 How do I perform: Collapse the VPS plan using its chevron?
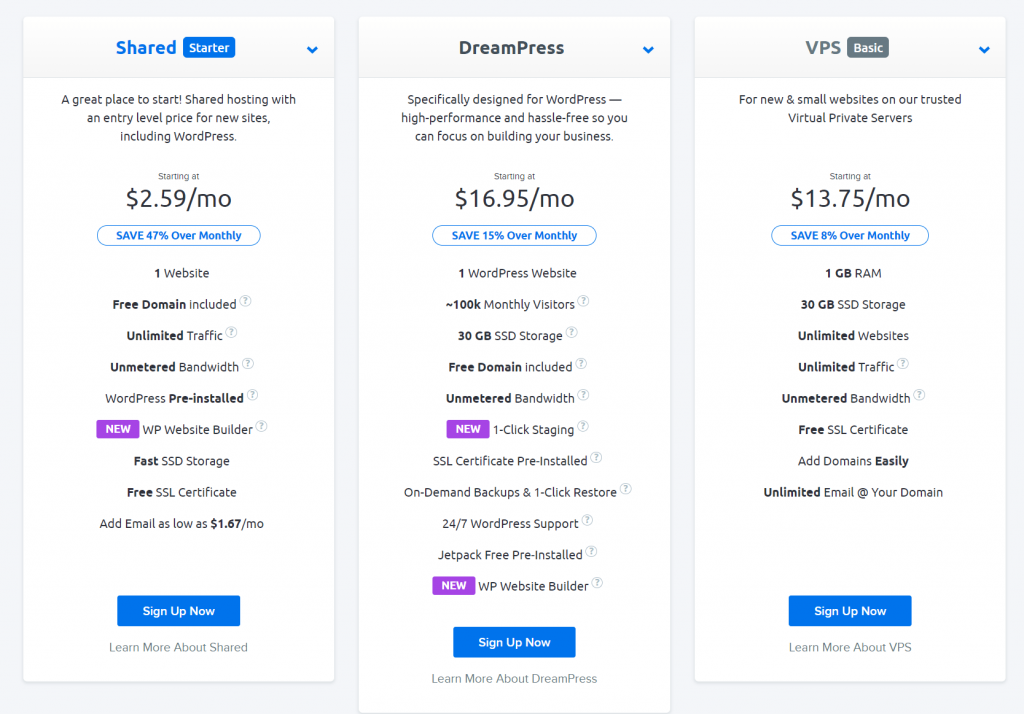coord(982,47)
